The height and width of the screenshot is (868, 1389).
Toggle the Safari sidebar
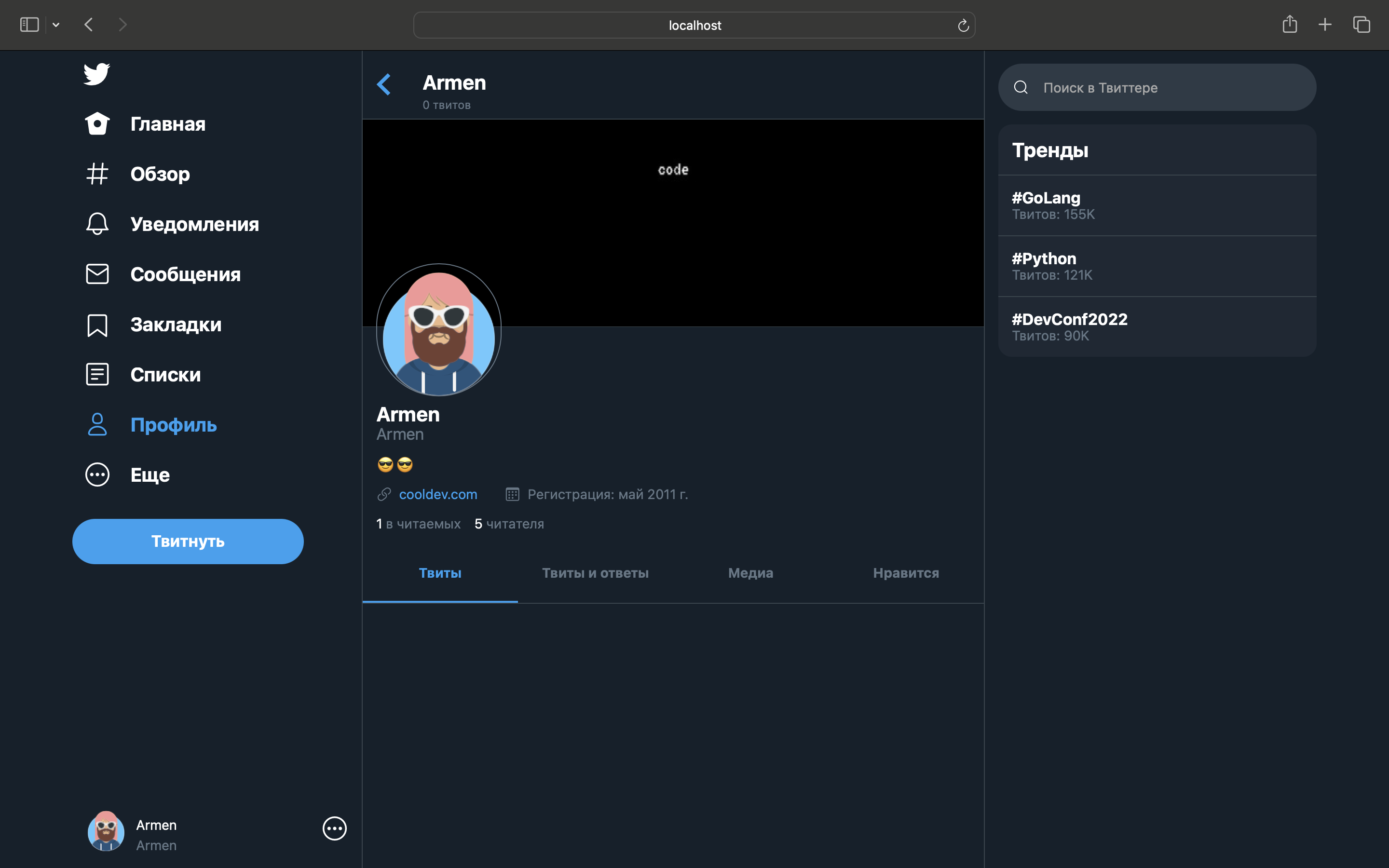(29, 25)
